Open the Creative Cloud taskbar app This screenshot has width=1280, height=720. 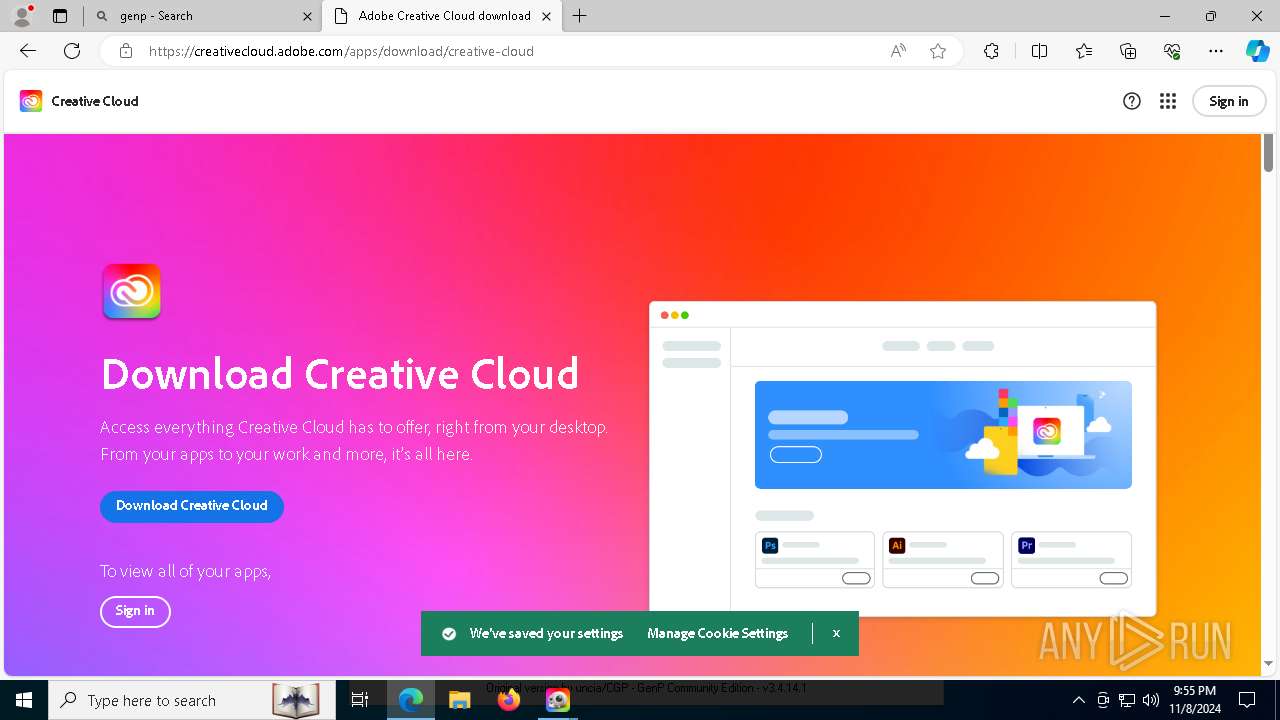point(558,700)
